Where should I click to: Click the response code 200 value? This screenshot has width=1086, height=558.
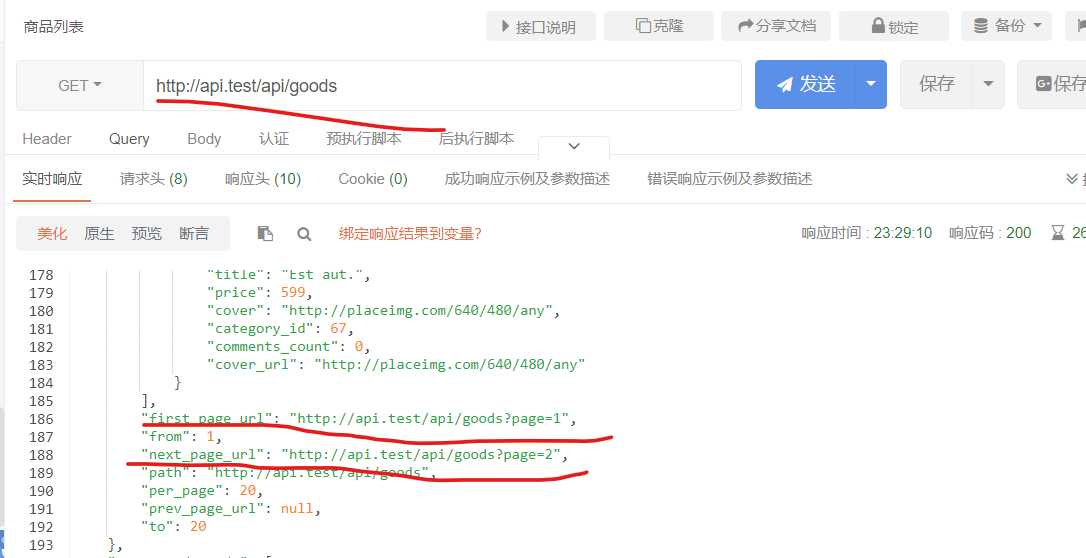pyautogui.click(x=1019, y=233)
